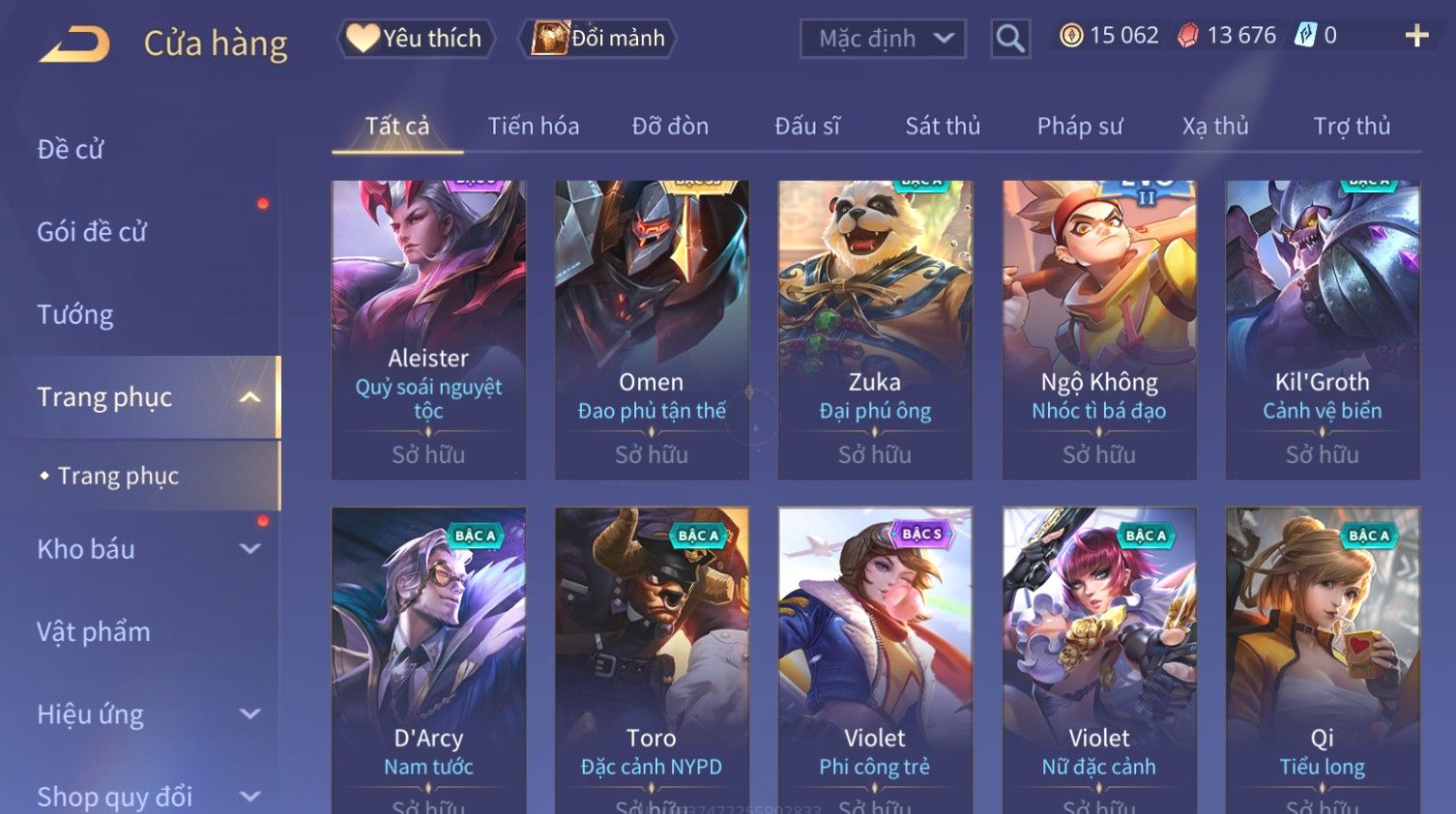Click the blue ticket currency icon
Viewport: 1456px width, 814px height.
coord(1305,36)
